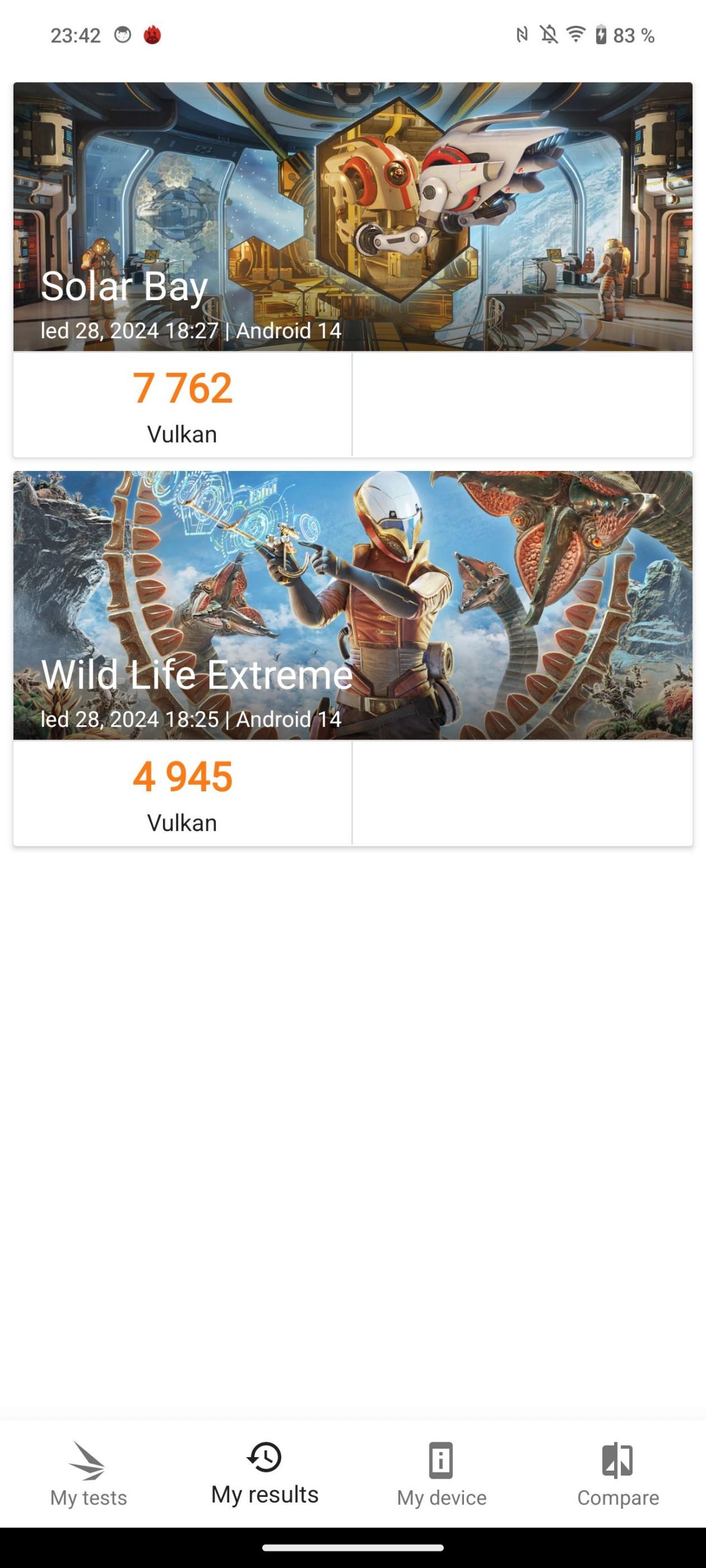706x1568 pixels.
Task: Open the Solar Bay result thumbnail
Action: (353, 217)
